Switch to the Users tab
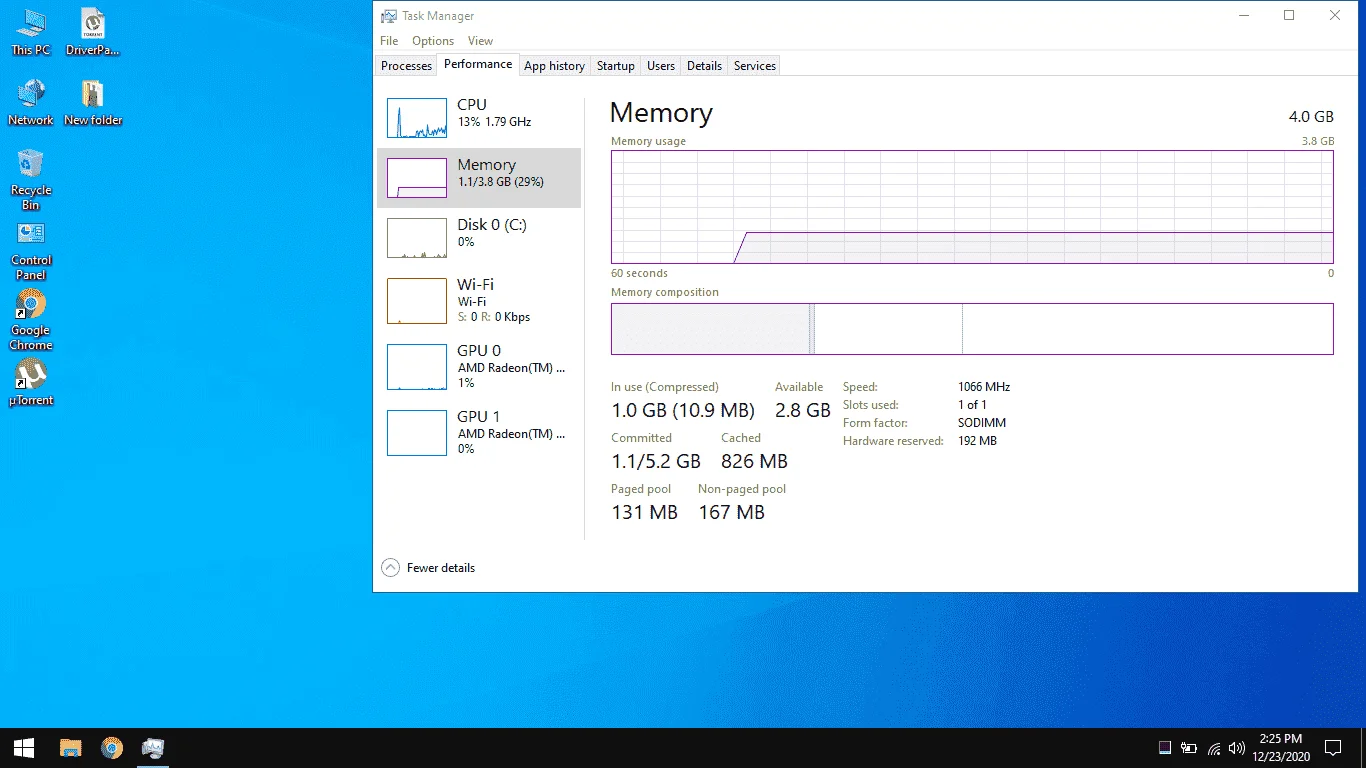 point(661,66)
